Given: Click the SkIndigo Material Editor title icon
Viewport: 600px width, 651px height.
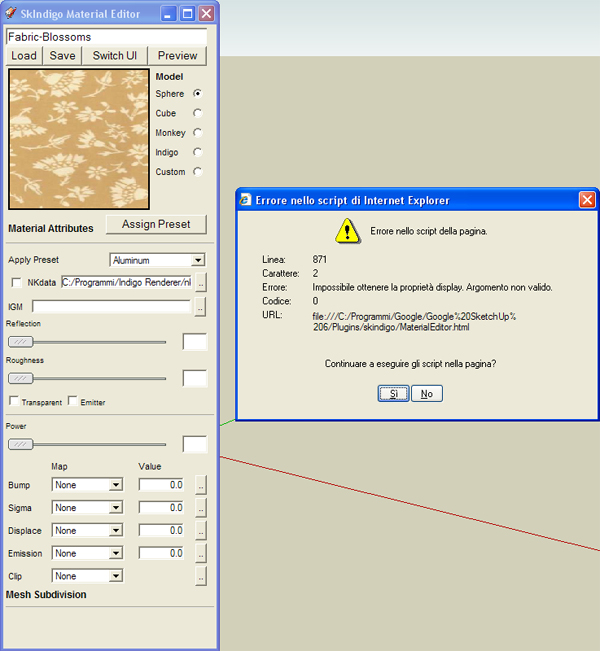Looking at the screenshot, I should coord(11,13).
